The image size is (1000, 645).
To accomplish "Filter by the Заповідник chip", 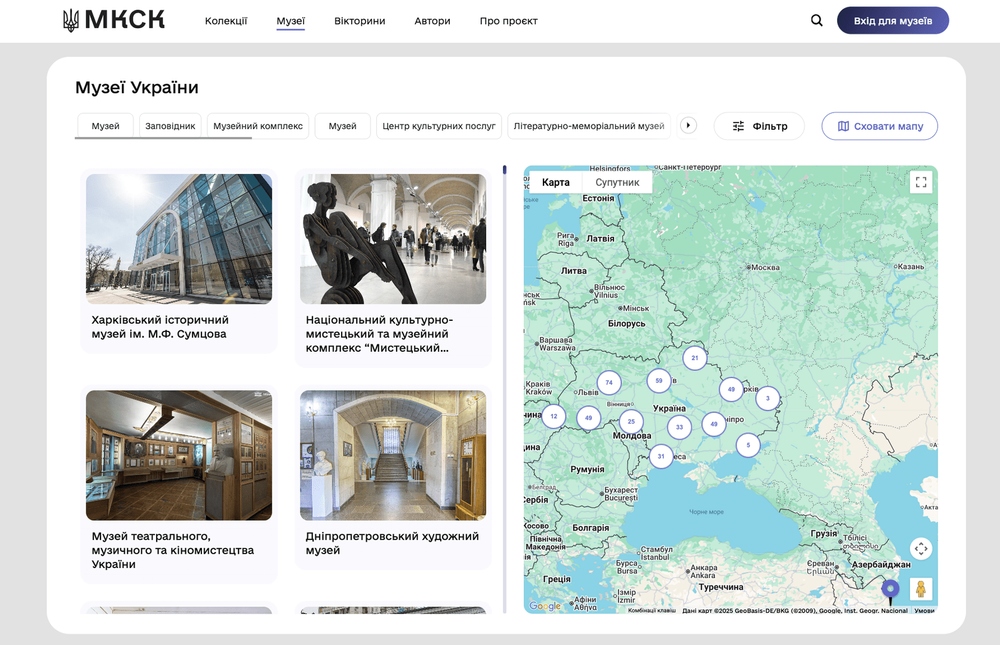I will (x=170, y=126).
